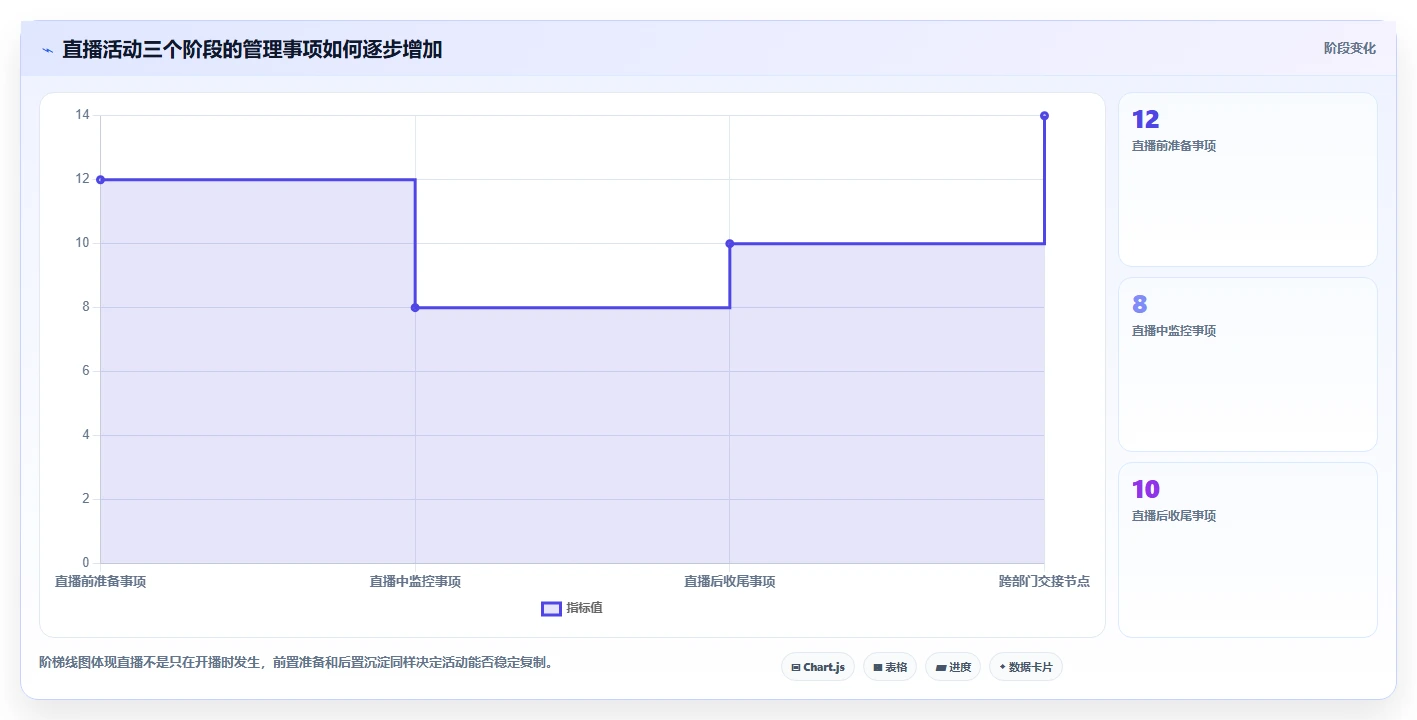The height and width of the screenshot is (720, 1417).
Task: Click the 指标值 legend color box
Action: (x=551, y=608)
